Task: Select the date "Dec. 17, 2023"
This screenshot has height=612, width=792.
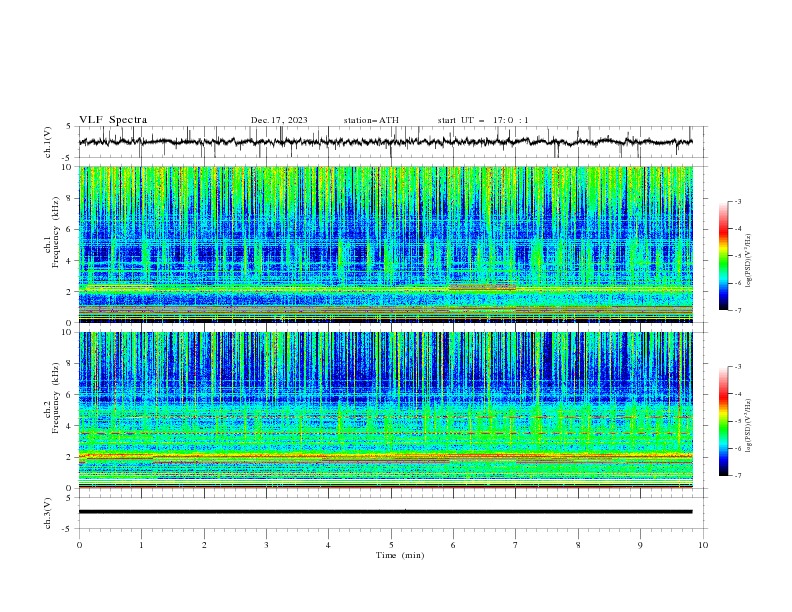Action: [279, 120]
